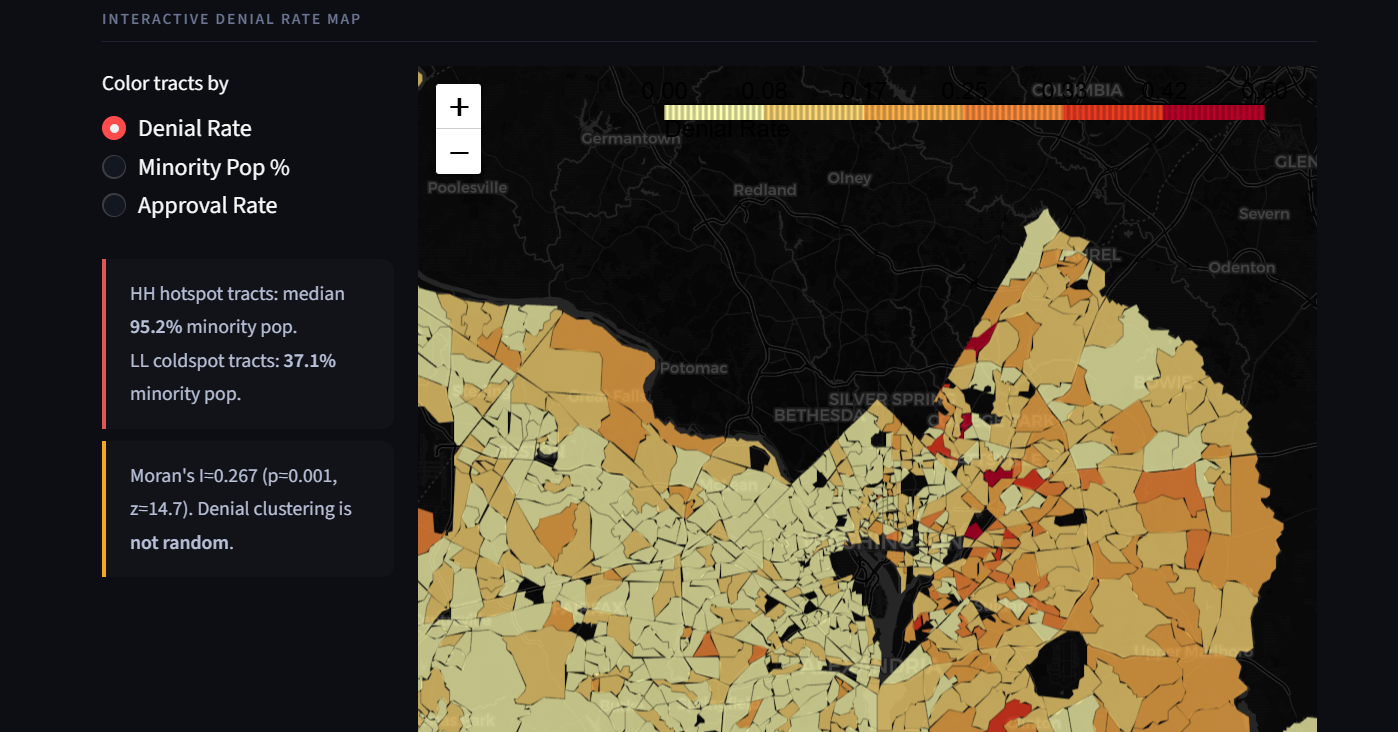Image resolution: width=1398 pixels, height=732 pixels.
Task: Select the Minority Pop % radio option
Action: 196,167
